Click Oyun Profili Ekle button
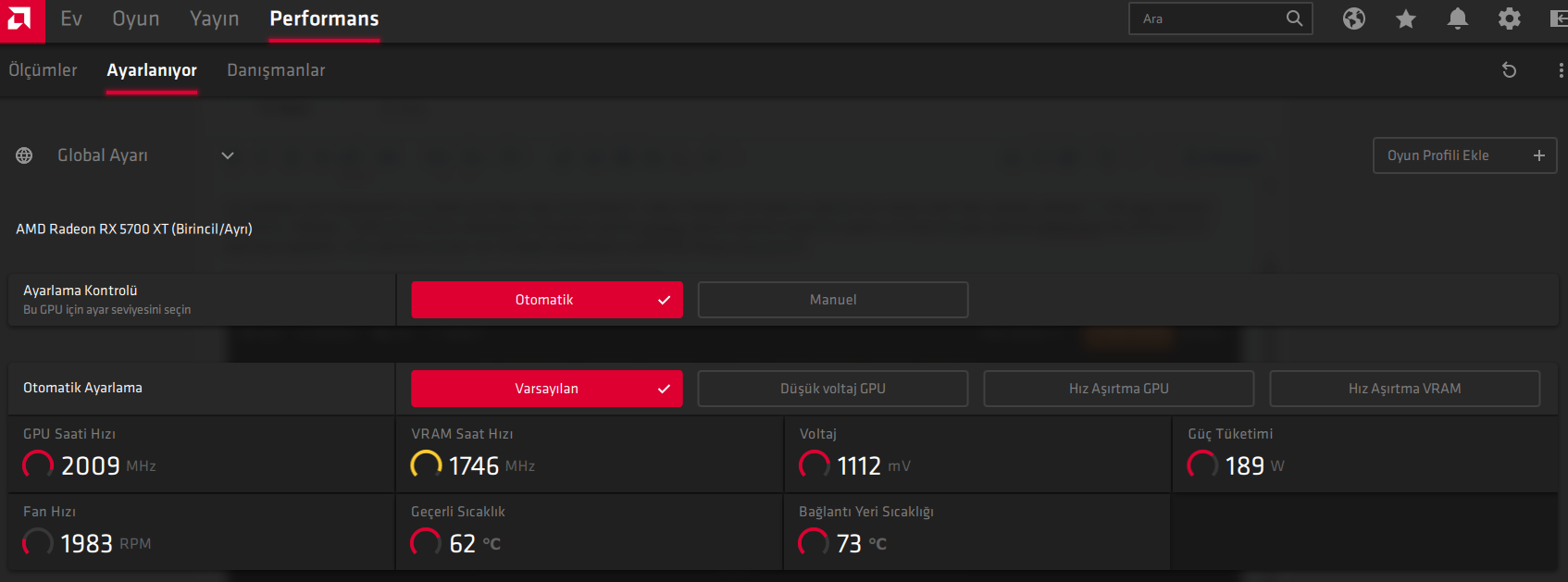This screenshot has height=582, width=1568. pyautogui.click(x=1465, y=155)
